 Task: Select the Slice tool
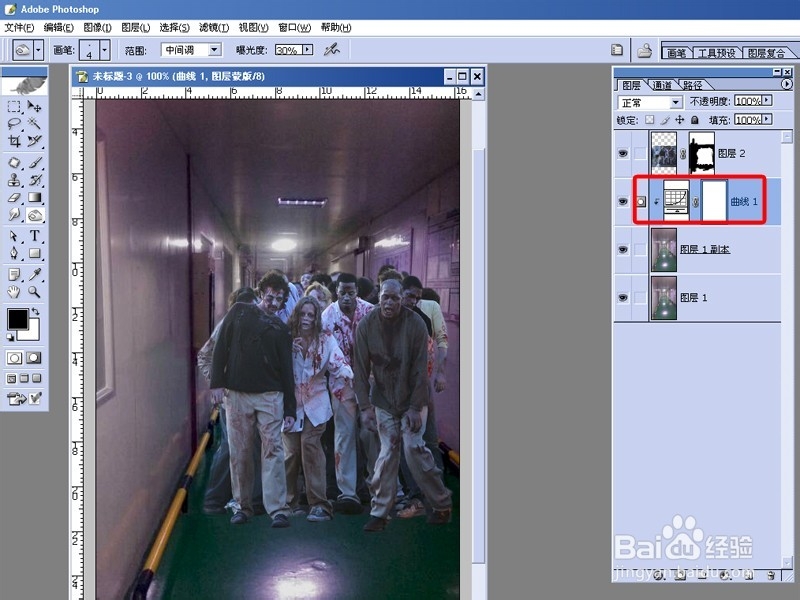coord(34,141)
